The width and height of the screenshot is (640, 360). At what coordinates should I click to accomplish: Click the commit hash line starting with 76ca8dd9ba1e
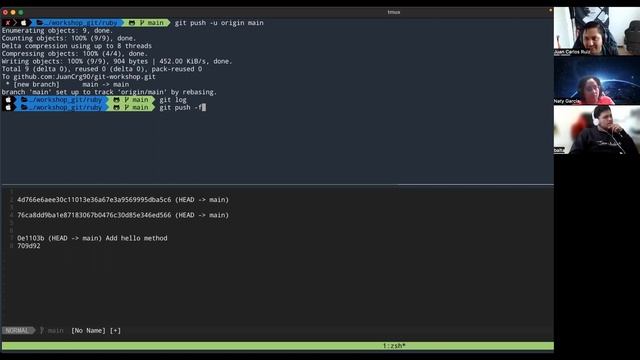[123, 215]
